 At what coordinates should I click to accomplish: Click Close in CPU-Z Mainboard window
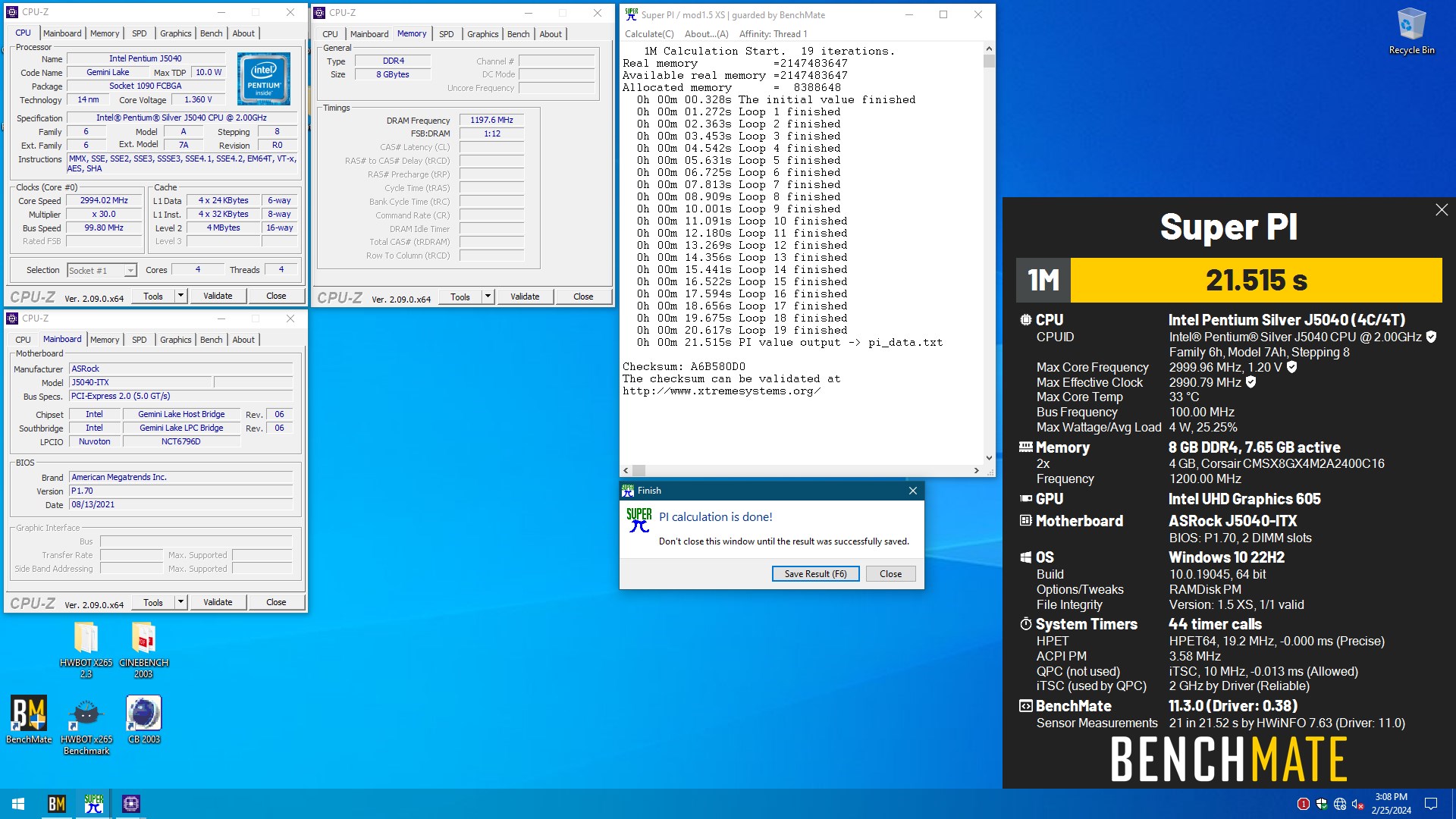point(276,602)
